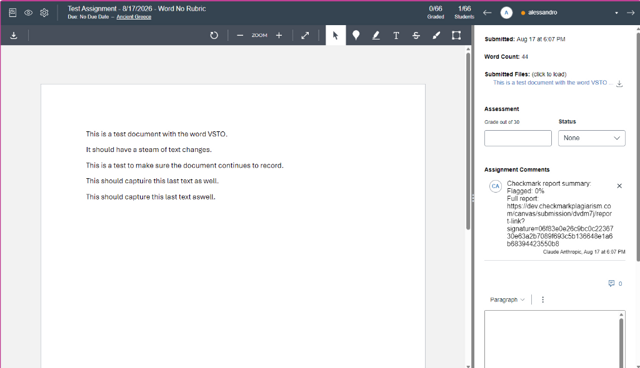This screenshot has width=640, height=368.
Task: Click the first document line mentioning VSTO
Action: (156, 134)
